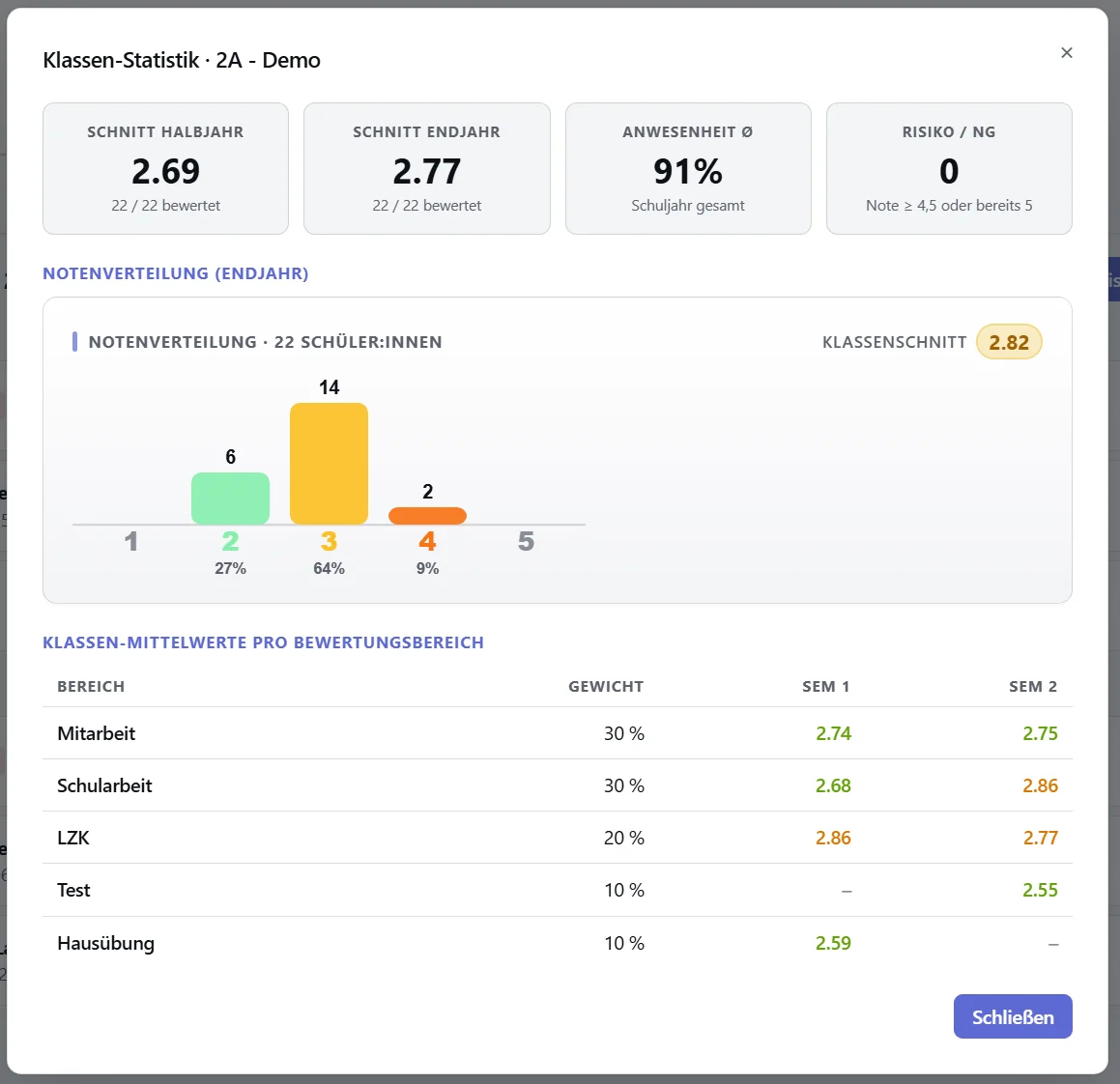Viewport: 1120px width, 1084px height.
Task: Select the Schnitt Halbjahr 2.69 card
Action: [x=165, y=168]
